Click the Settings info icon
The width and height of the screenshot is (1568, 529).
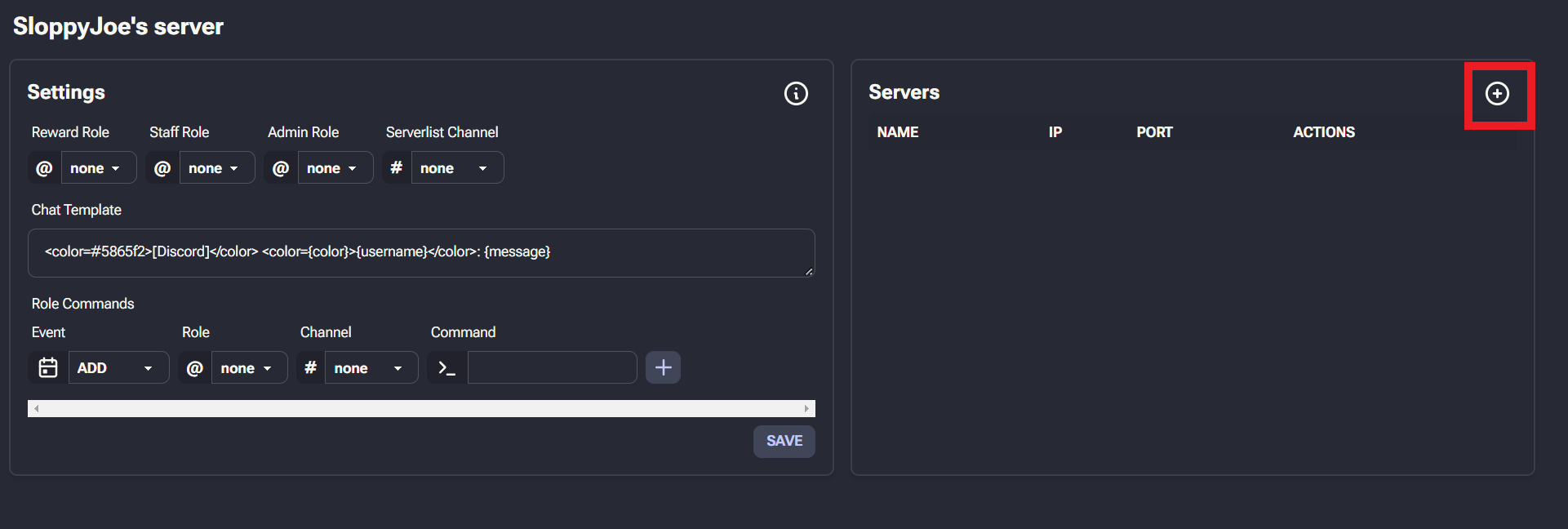(x=796, y=94)
